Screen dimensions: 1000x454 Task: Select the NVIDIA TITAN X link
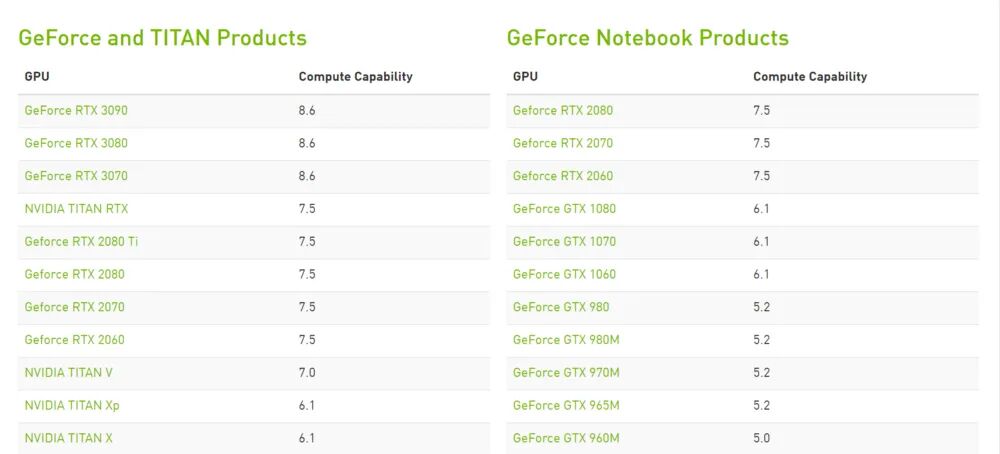tap(69, 438)
